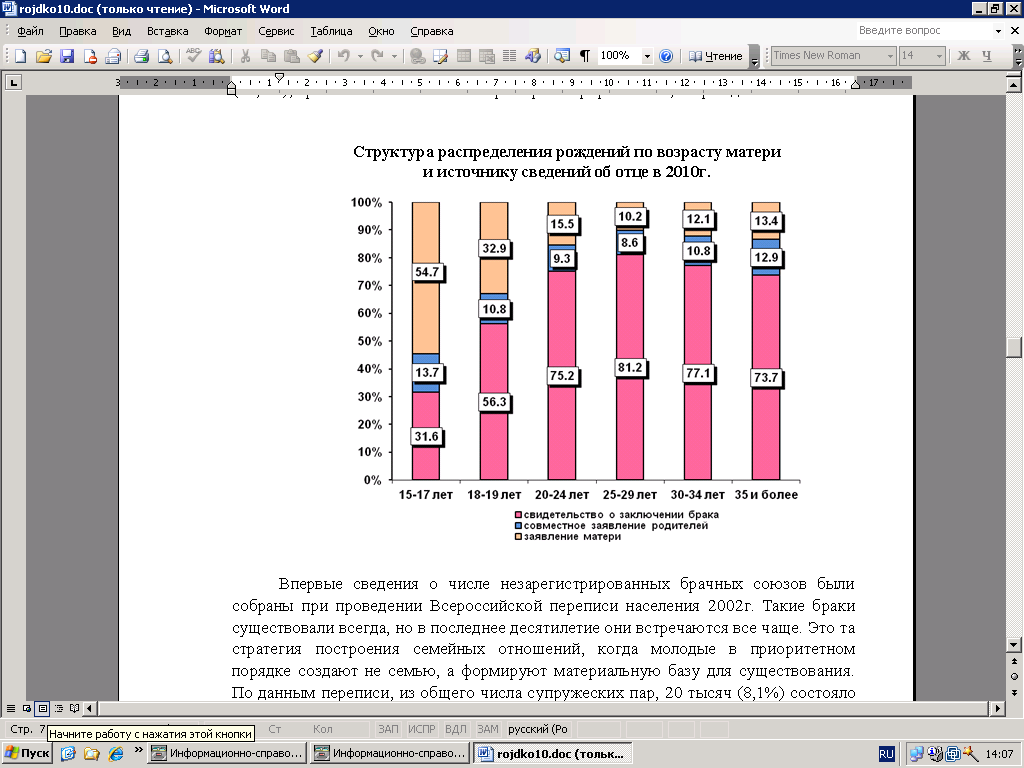Toggle underline with the Ч button
The width and height of the screenshot is (1024, 768).
(987, 56)
